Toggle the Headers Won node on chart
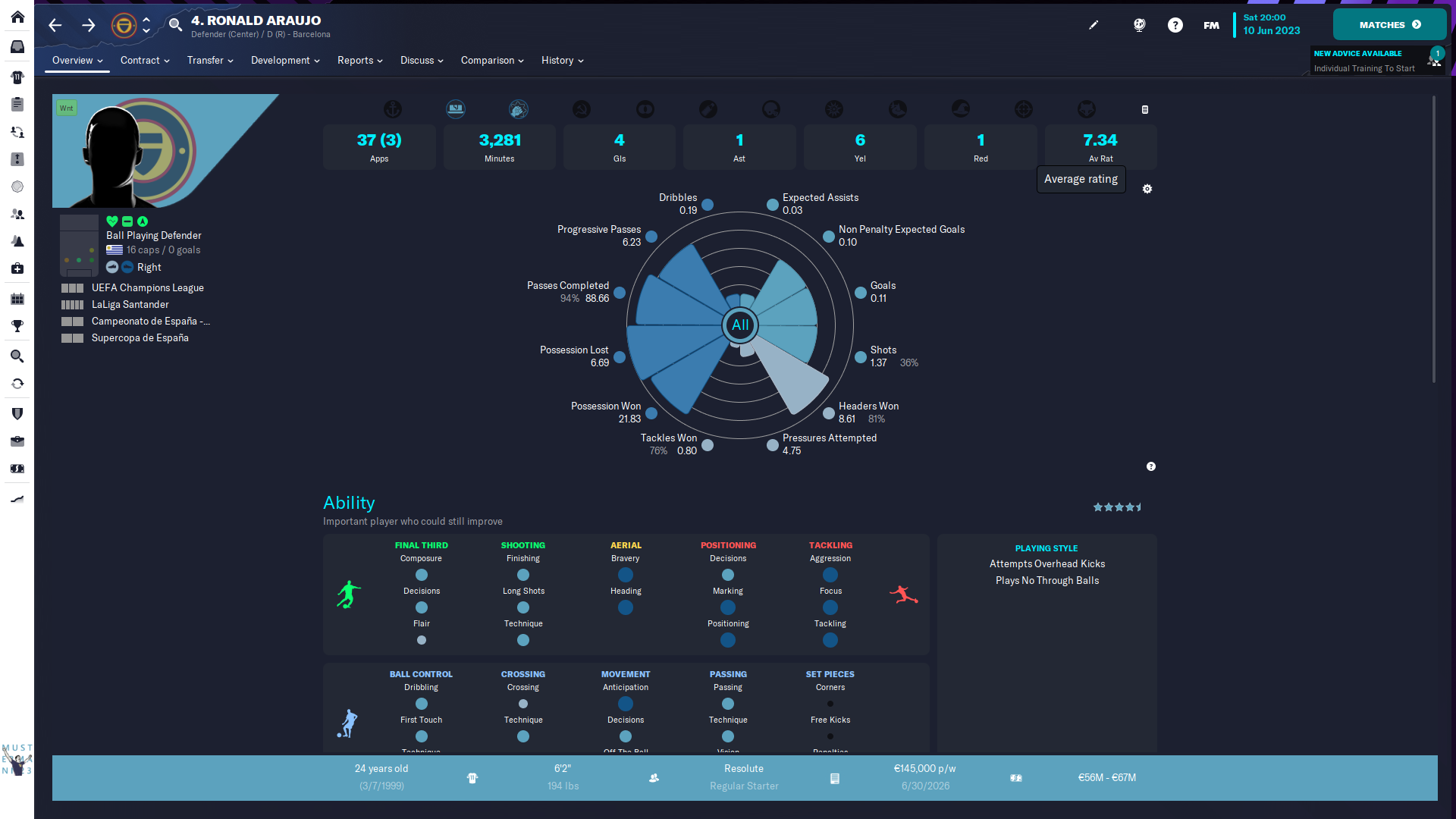 (829, 413)
